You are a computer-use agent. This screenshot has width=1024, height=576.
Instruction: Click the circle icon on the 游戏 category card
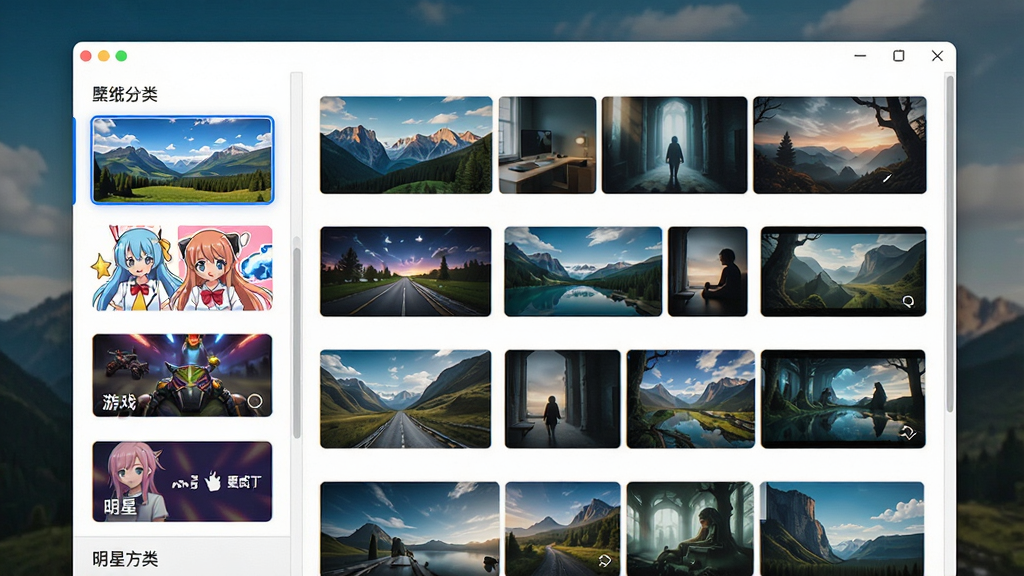click(x=255, y=401)
